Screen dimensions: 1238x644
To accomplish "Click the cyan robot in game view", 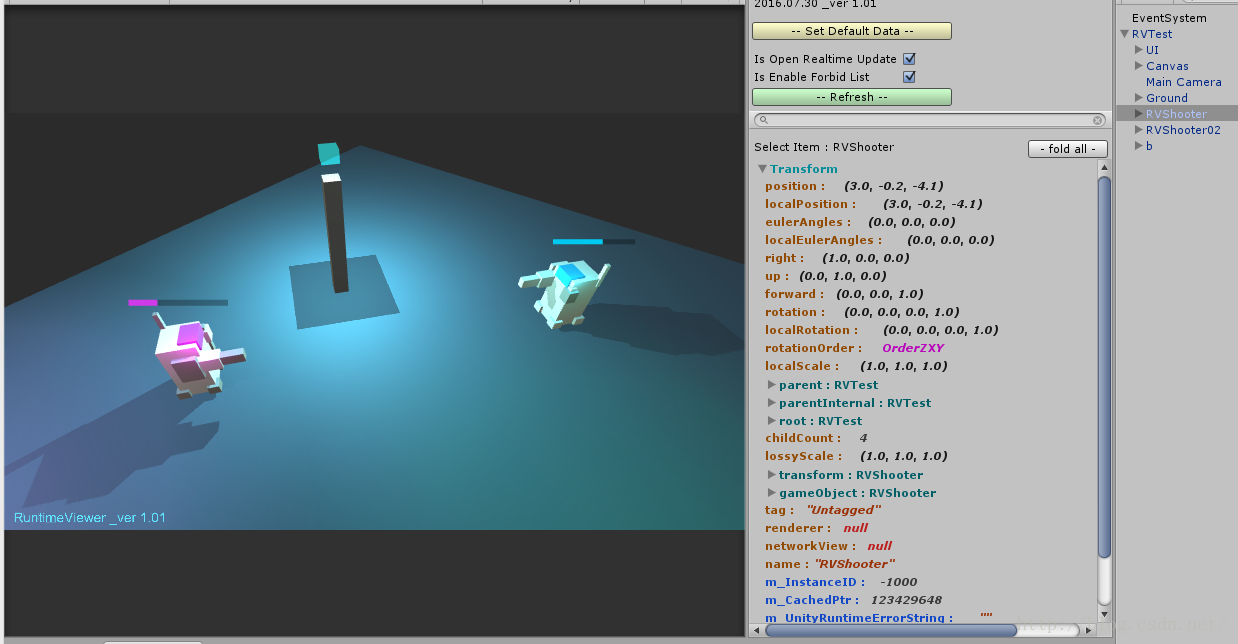I will pos(564,291).
